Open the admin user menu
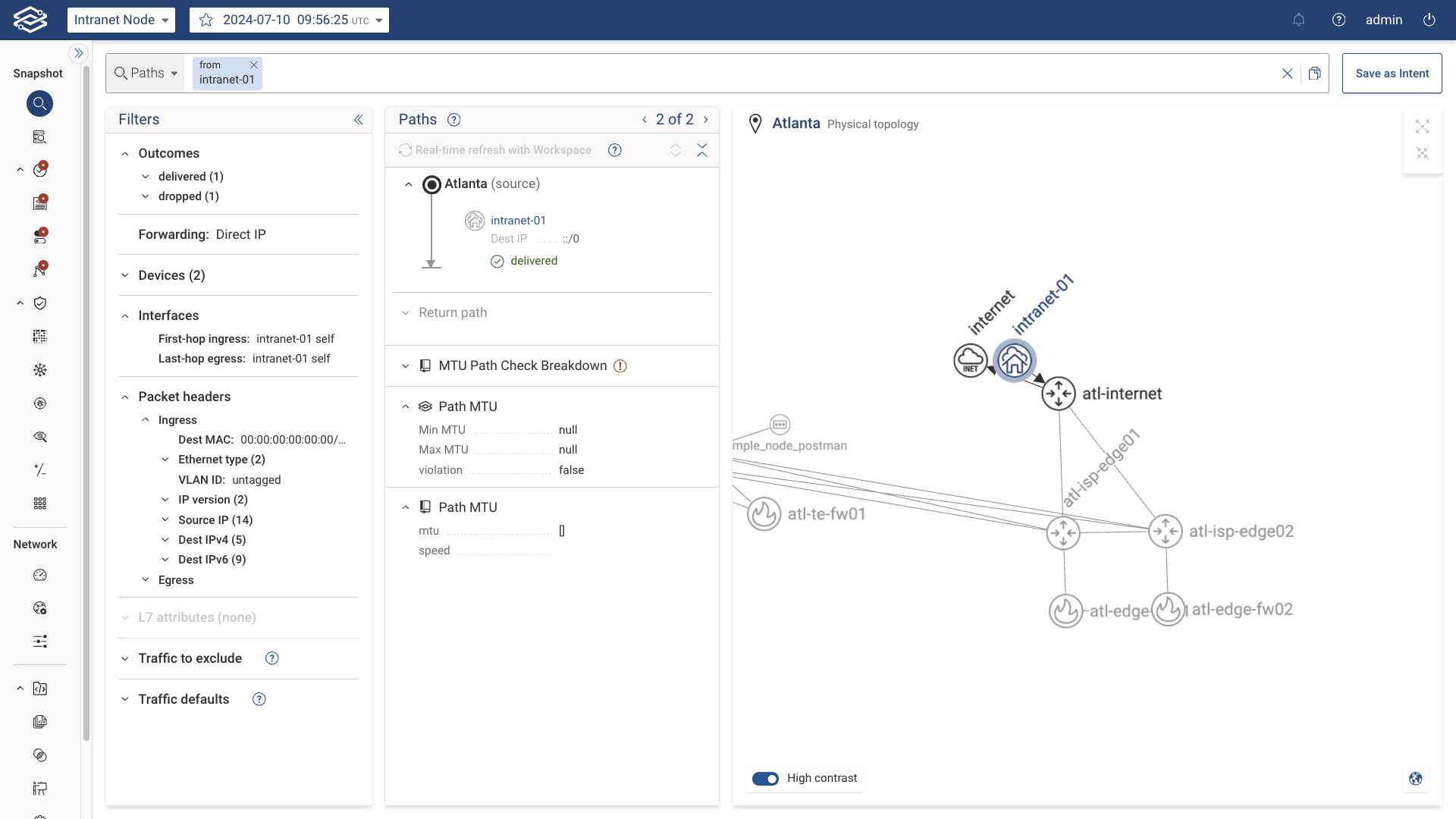This screenshot has height=819, width=1456. (1384, 20)
